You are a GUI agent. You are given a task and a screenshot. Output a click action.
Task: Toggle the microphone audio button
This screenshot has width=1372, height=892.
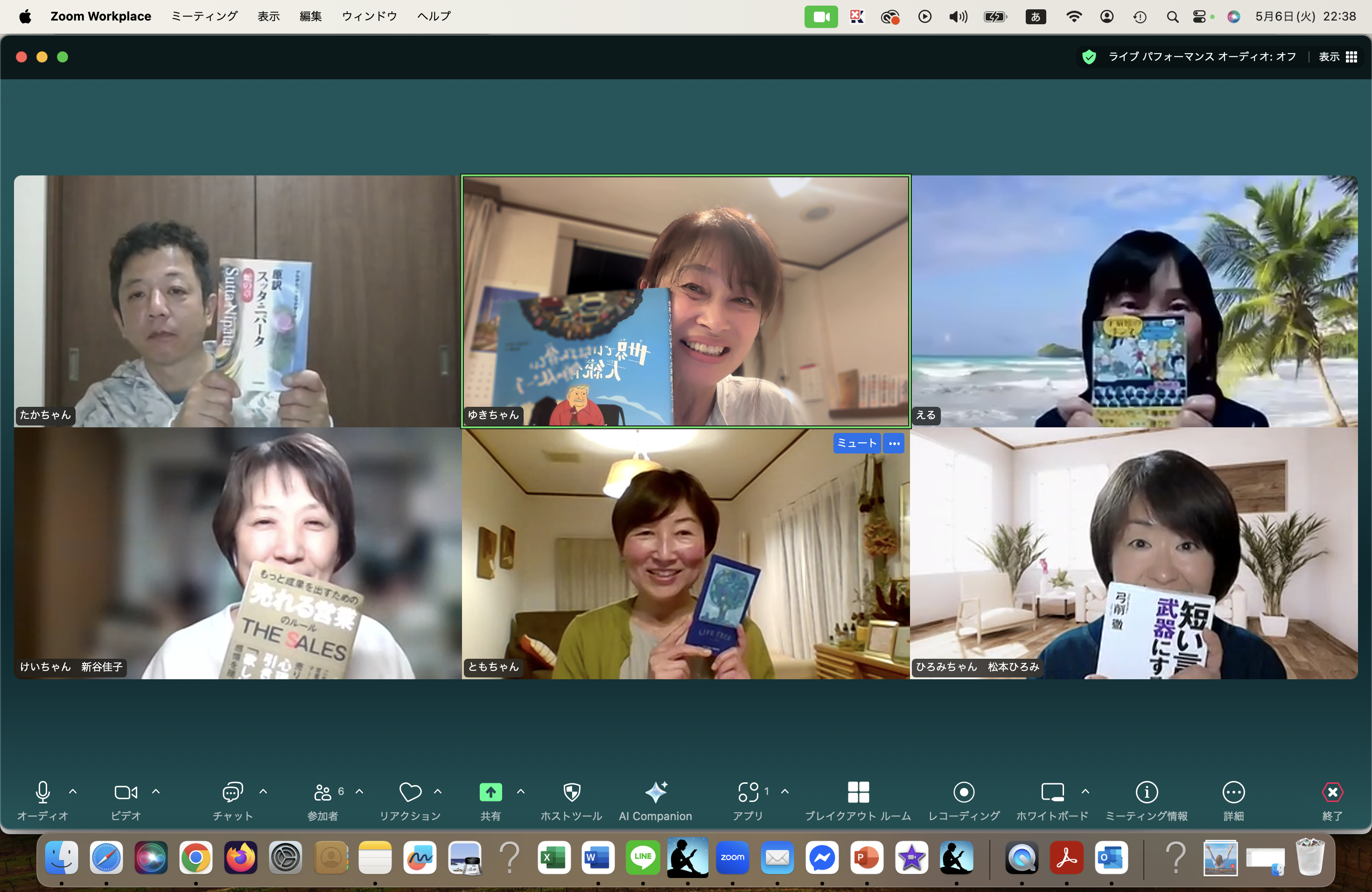[x=42, y=792]
